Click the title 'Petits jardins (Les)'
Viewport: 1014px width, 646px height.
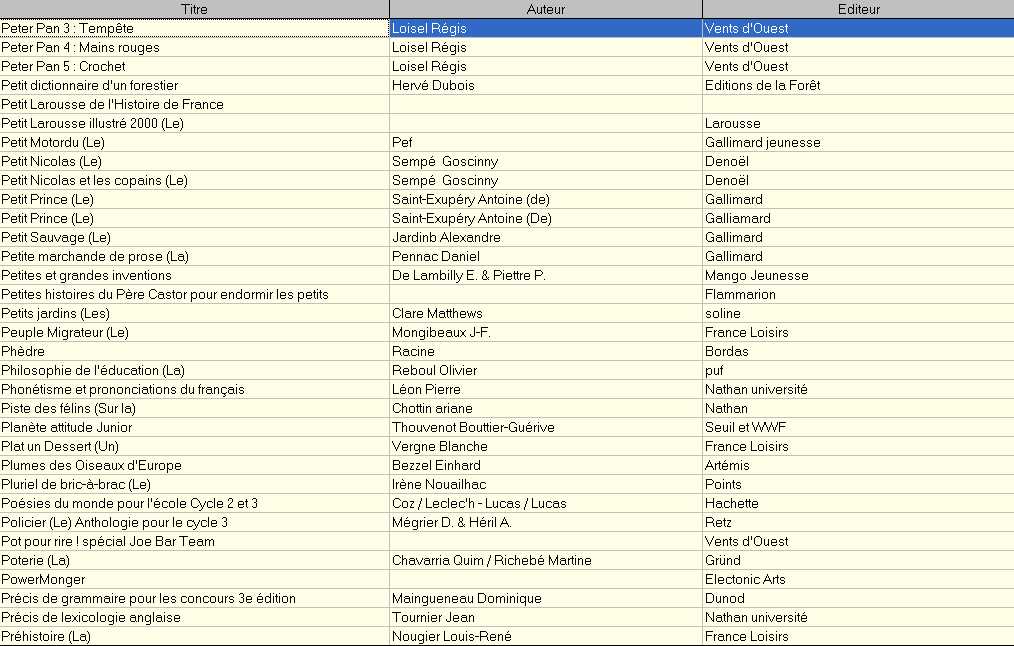click(x=56, y=313)
